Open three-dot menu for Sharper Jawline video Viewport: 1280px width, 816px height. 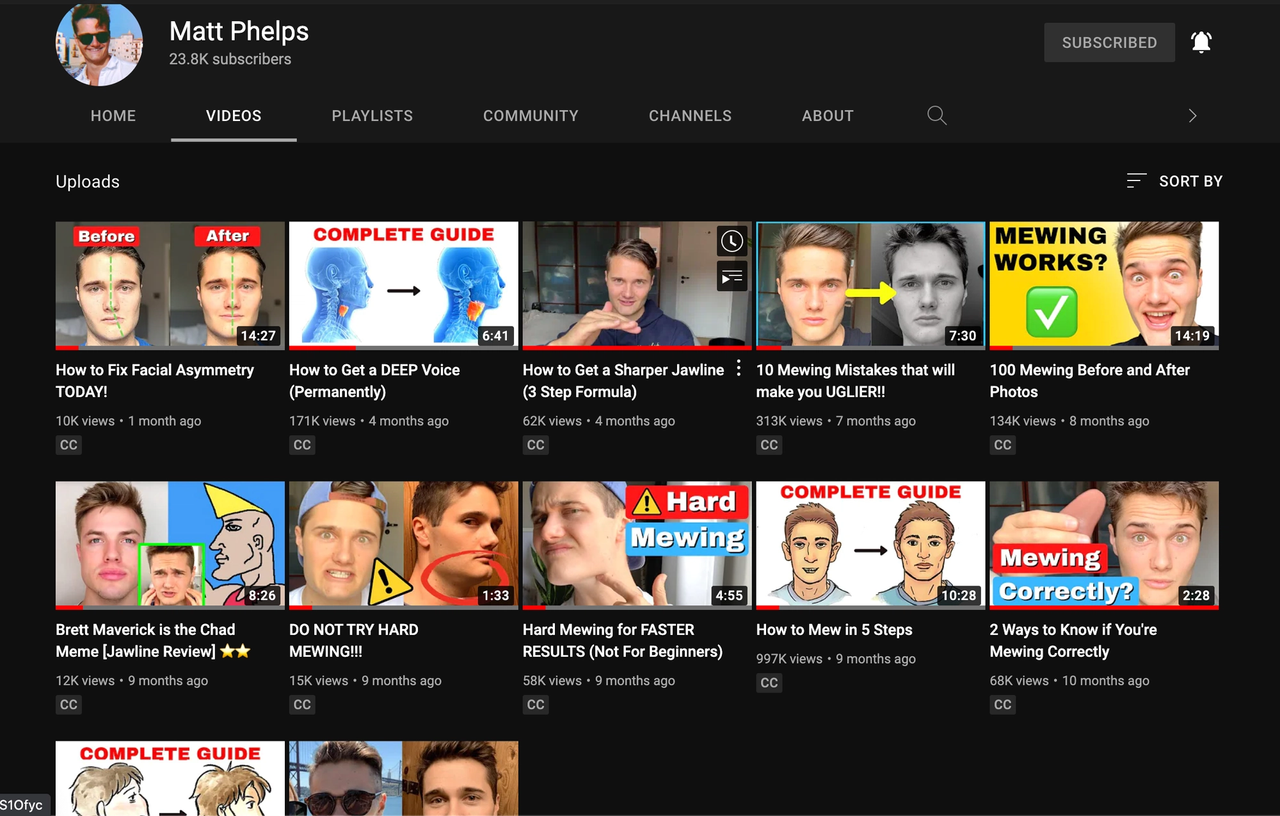(x=739, y=369)
